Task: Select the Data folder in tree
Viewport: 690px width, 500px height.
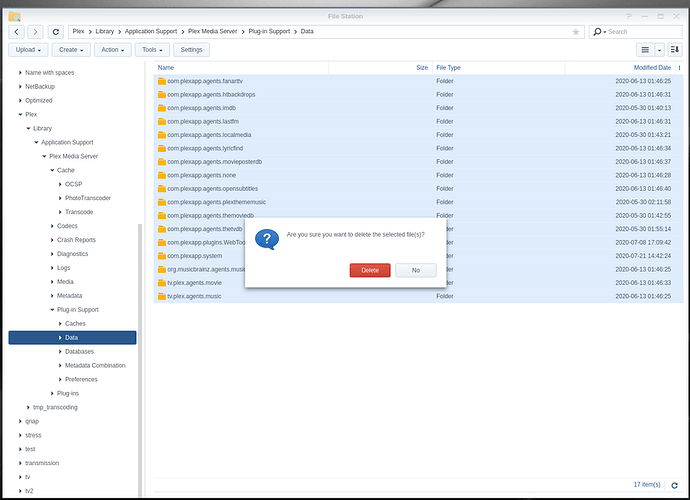Action: click(72, 338)
